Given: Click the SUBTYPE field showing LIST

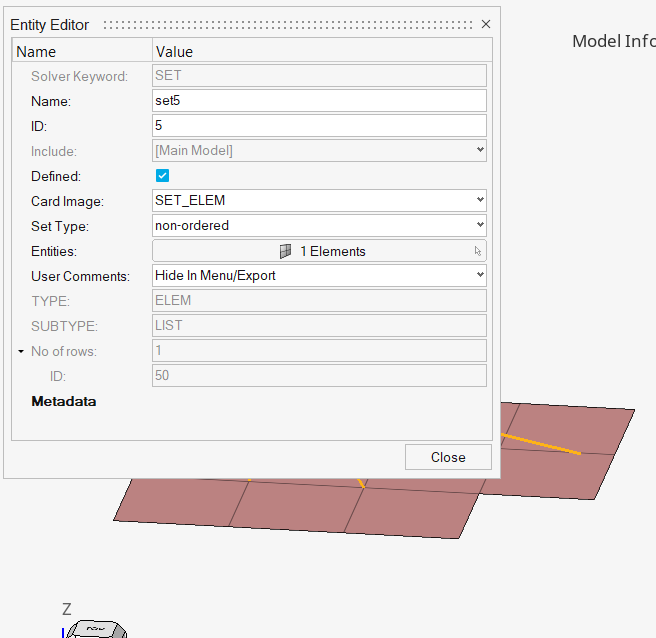Looking at the screenshot, I should point(319,325).
